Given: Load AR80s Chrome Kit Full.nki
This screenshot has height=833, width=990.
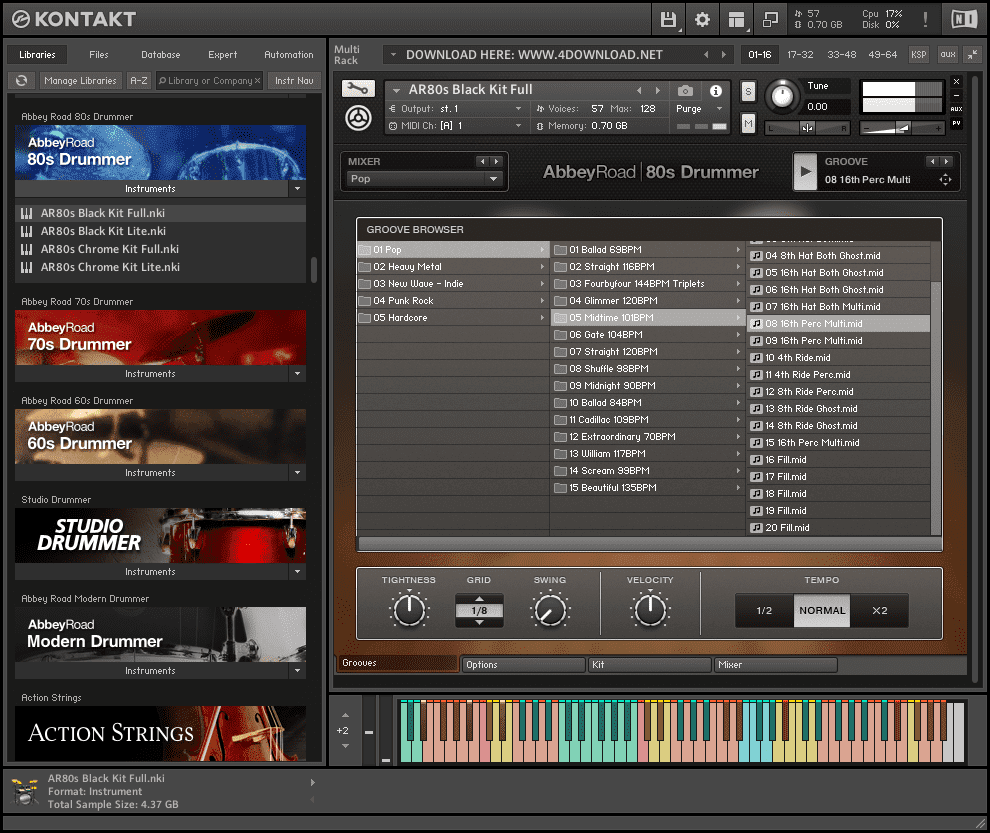Looking at the screenshot, I should click(x=160, y=249).
